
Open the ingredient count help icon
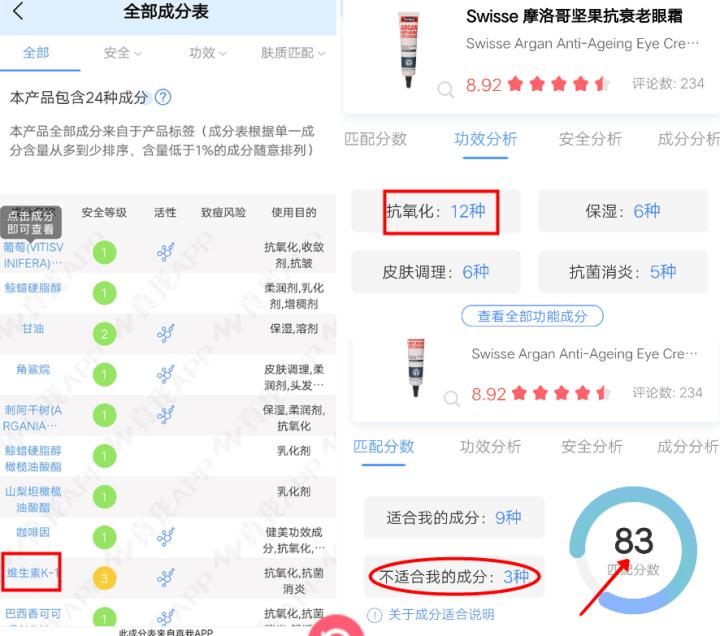tap(163, 97)
